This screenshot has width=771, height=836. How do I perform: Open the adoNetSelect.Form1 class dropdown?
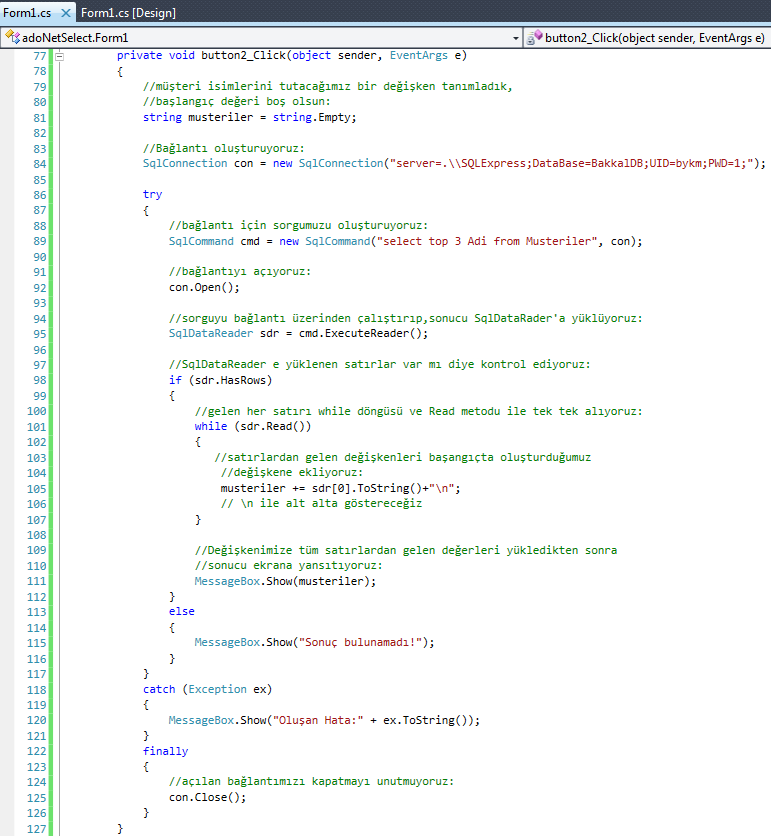coord(516,38)
